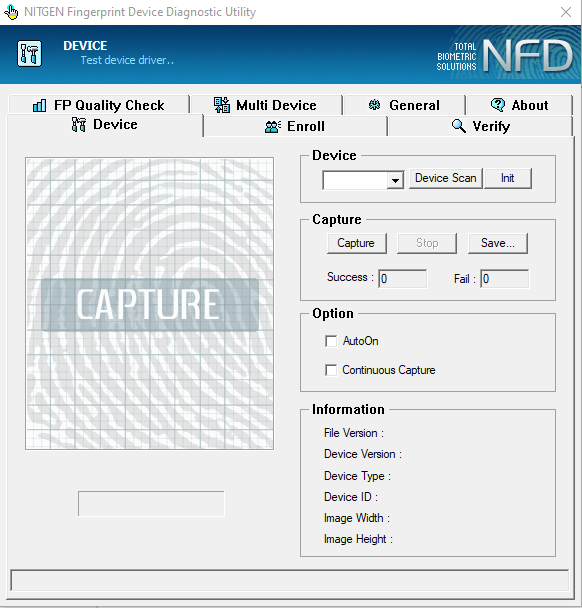582x608 pixels.
Task: Click the empty box below the fingerprint preview
Action: 151,504
